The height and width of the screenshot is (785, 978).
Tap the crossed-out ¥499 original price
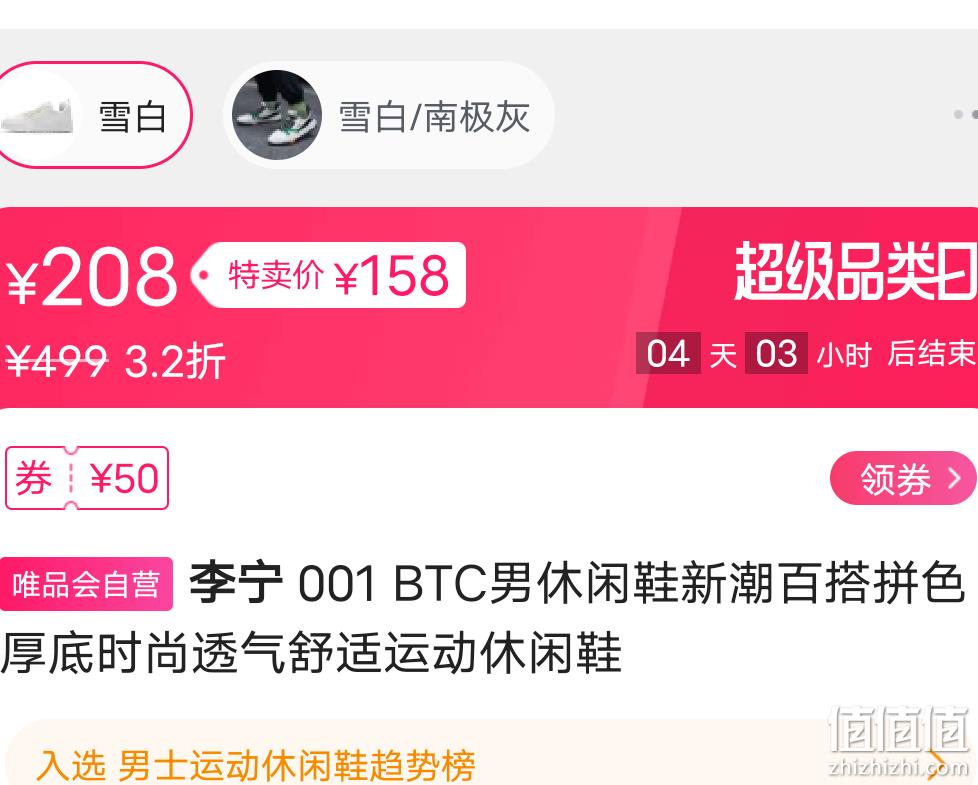[57, 361]
